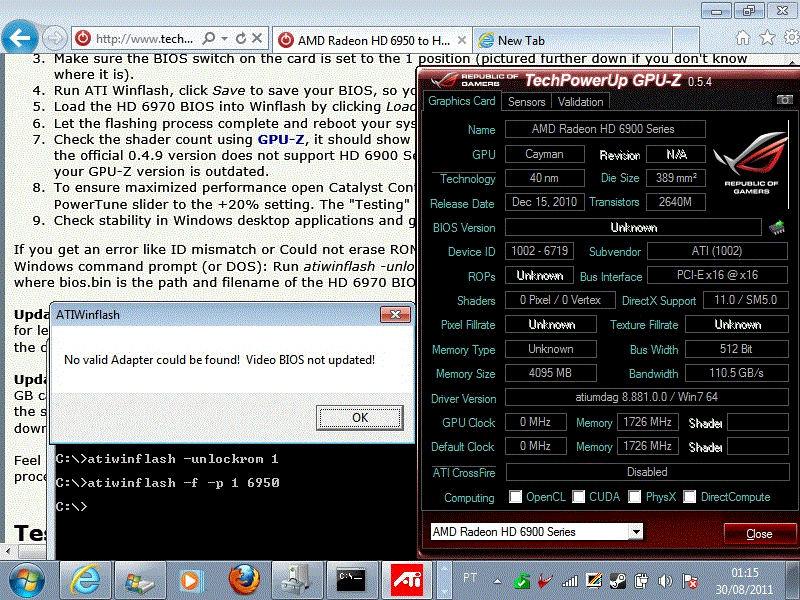Enable the PhysX checkbox
This screenshot has height=600, width=800.
click(634, 496)
